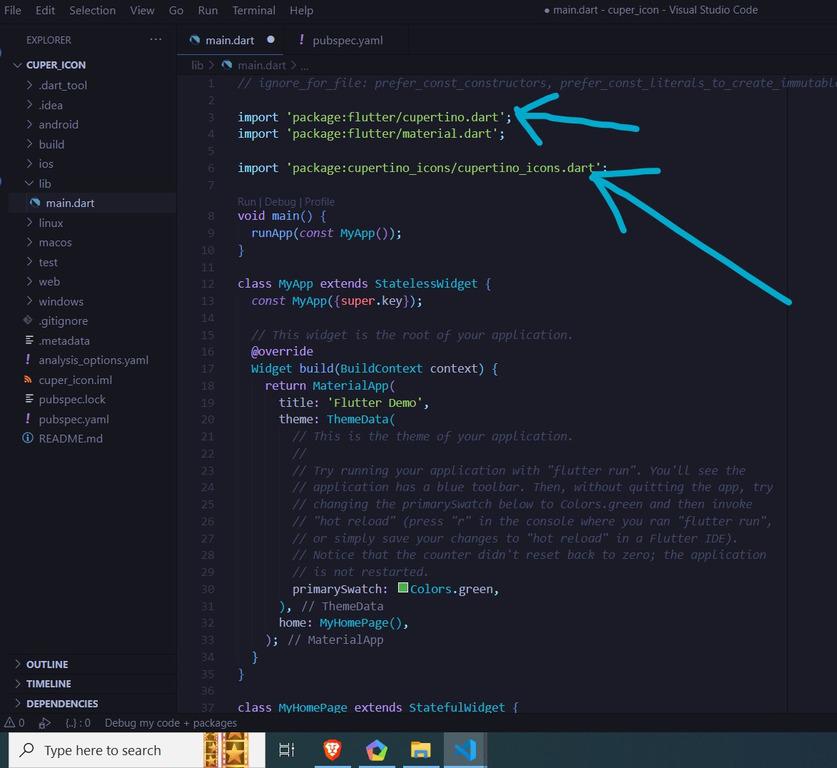Expand the windows folder
The width and height of the screenshot is (837, 768).
click(61, 302)
